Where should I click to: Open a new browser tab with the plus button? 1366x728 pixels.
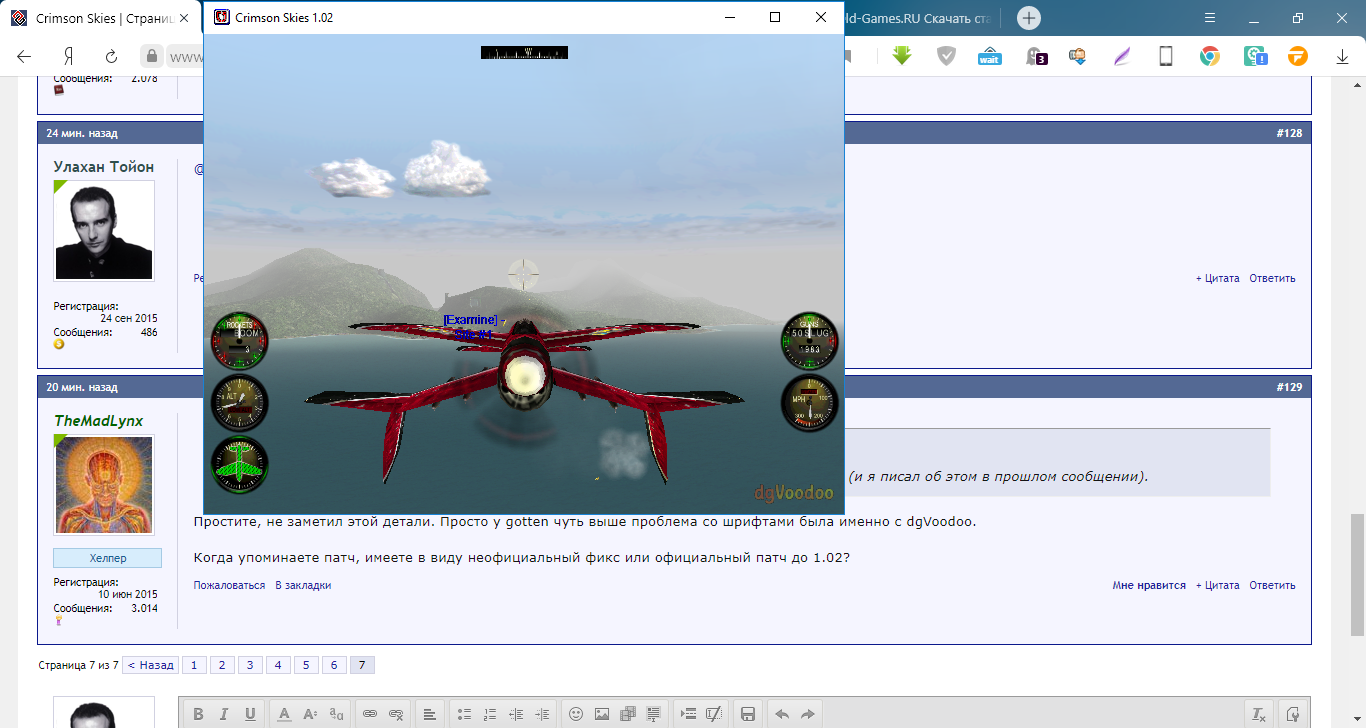pos(1029,18)
